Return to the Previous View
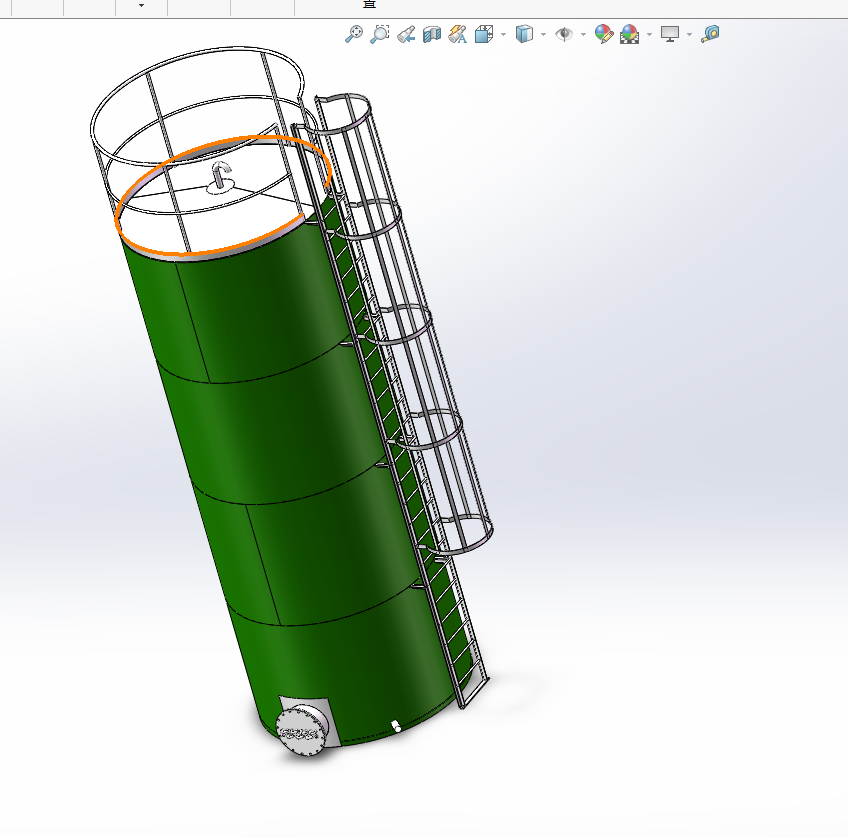The height and width of the screenshot is (837, 848). pos(406,34)
